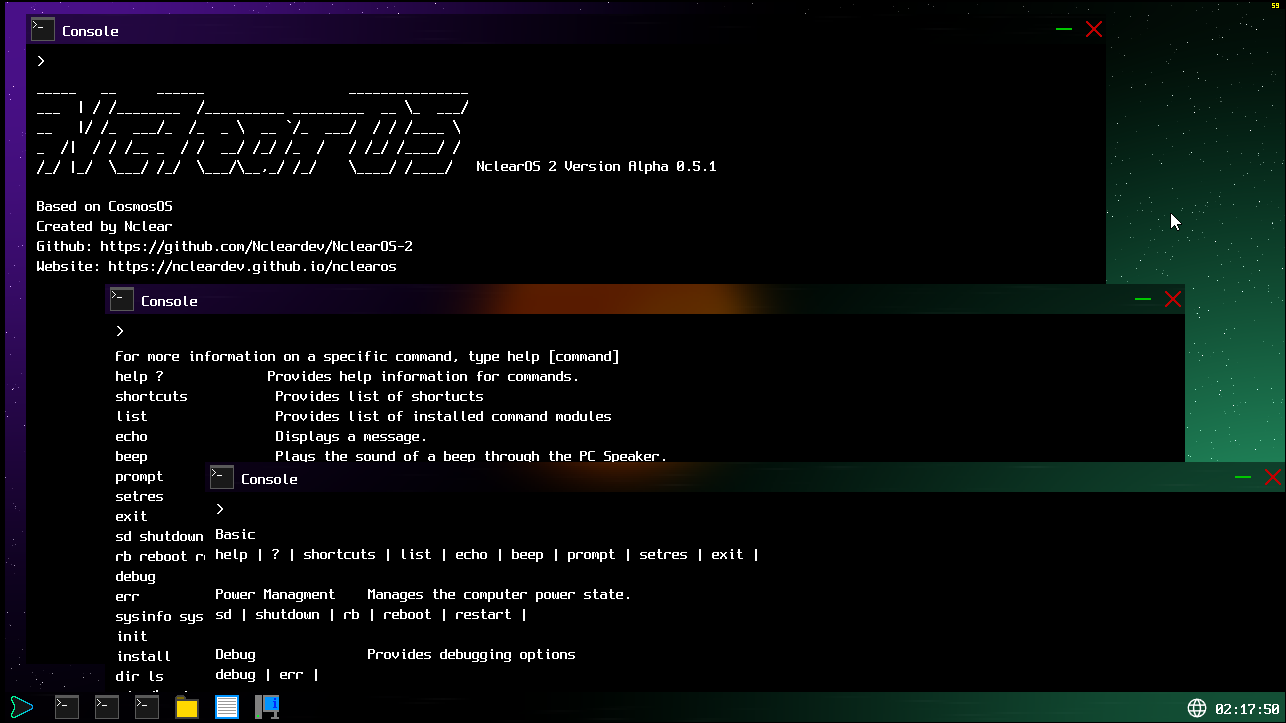1286x723 pixels.
Task: Minimize the console showing the NclearOS banner
Action: pos(1064,29)
